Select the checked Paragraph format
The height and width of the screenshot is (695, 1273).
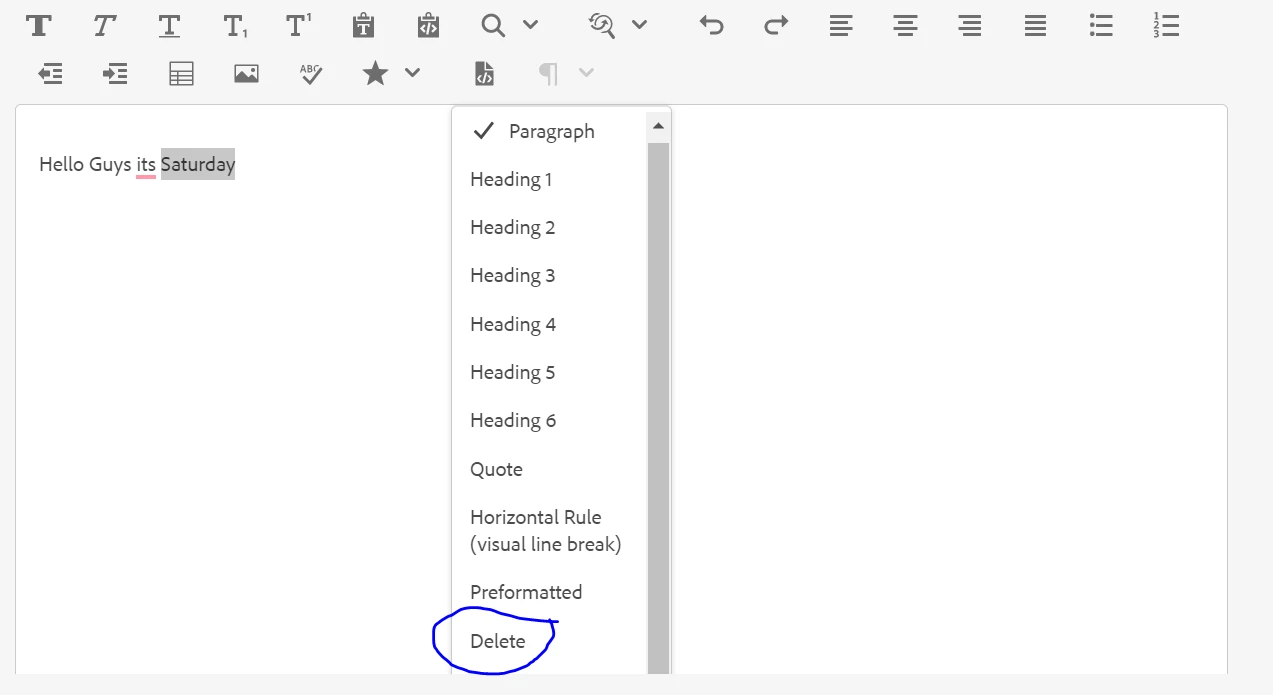[x=549, y=131]
